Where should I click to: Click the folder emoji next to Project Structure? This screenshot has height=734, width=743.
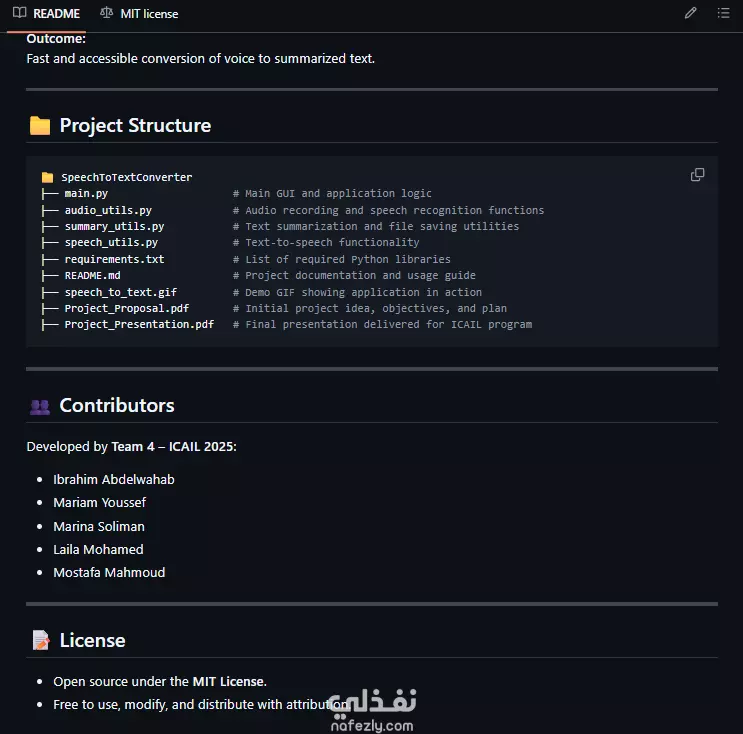point(40,126)
